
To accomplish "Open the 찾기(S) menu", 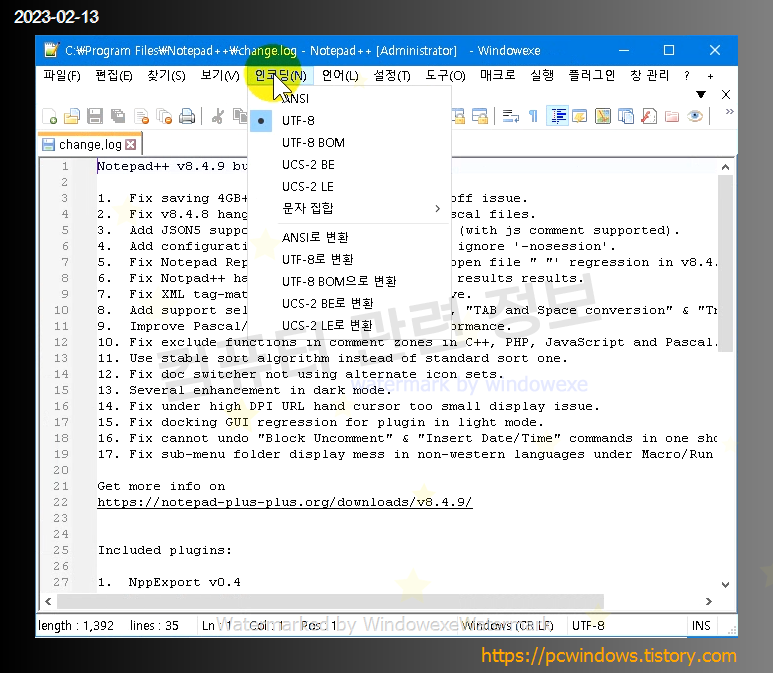I will pos(166,75).
